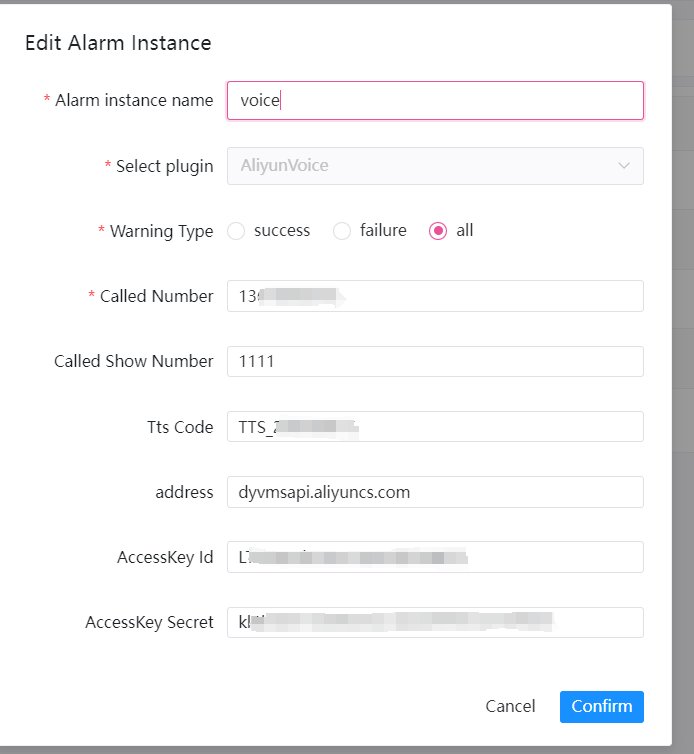The height and width of the screenshot is (754, 694).
Task: Click the Select plugin label
Action: pos(164,166)
